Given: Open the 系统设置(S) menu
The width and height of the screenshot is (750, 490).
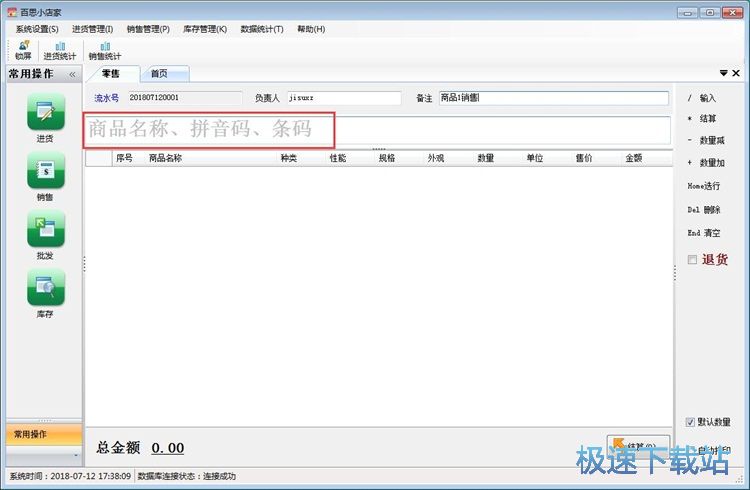Looking at the screenshot, I should [x=37, y=29].
